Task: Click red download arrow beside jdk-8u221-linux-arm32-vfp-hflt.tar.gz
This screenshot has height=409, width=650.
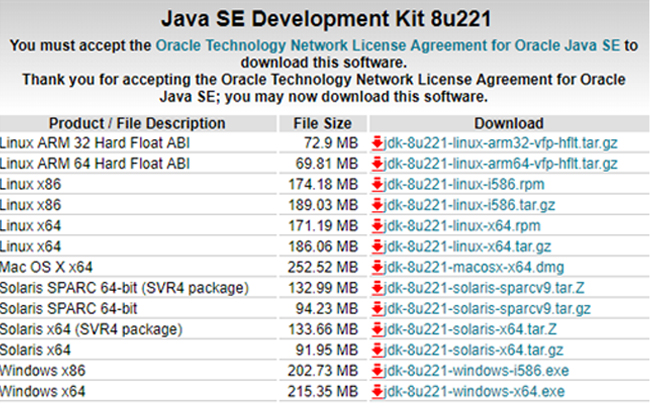Action: (377, 143)
